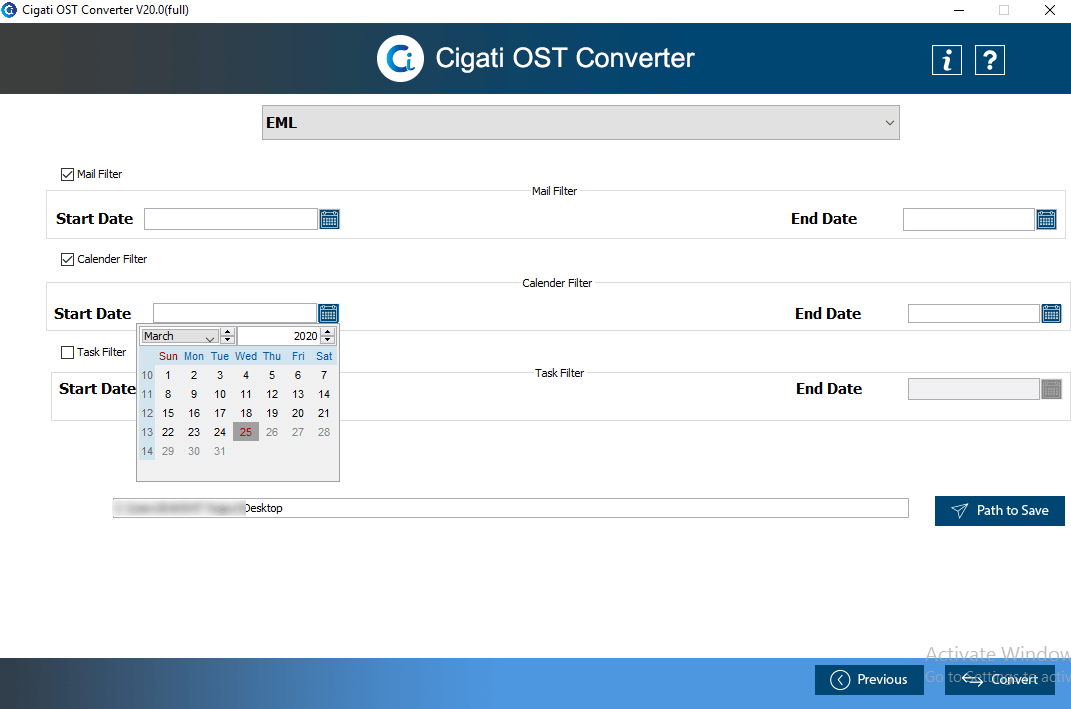Viewport: 1071px width, 709px height.
Task: Open Calender Filter Start Date calendar icon
Action: [329, 314]
